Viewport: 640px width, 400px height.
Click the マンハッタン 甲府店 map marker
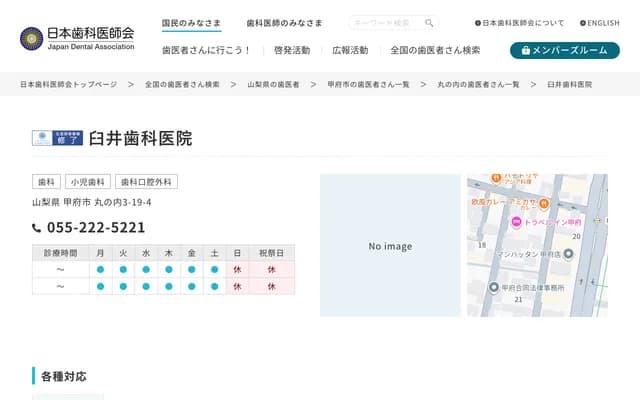coord(568,254)
